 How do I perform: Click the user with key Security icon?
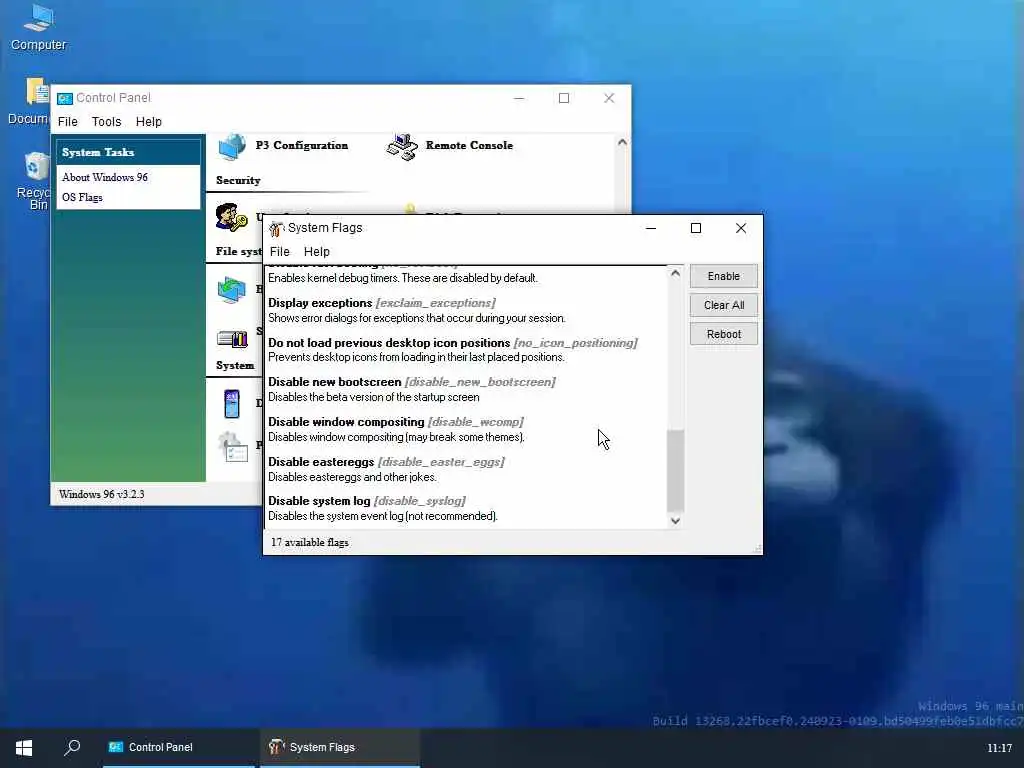(232, 218)
